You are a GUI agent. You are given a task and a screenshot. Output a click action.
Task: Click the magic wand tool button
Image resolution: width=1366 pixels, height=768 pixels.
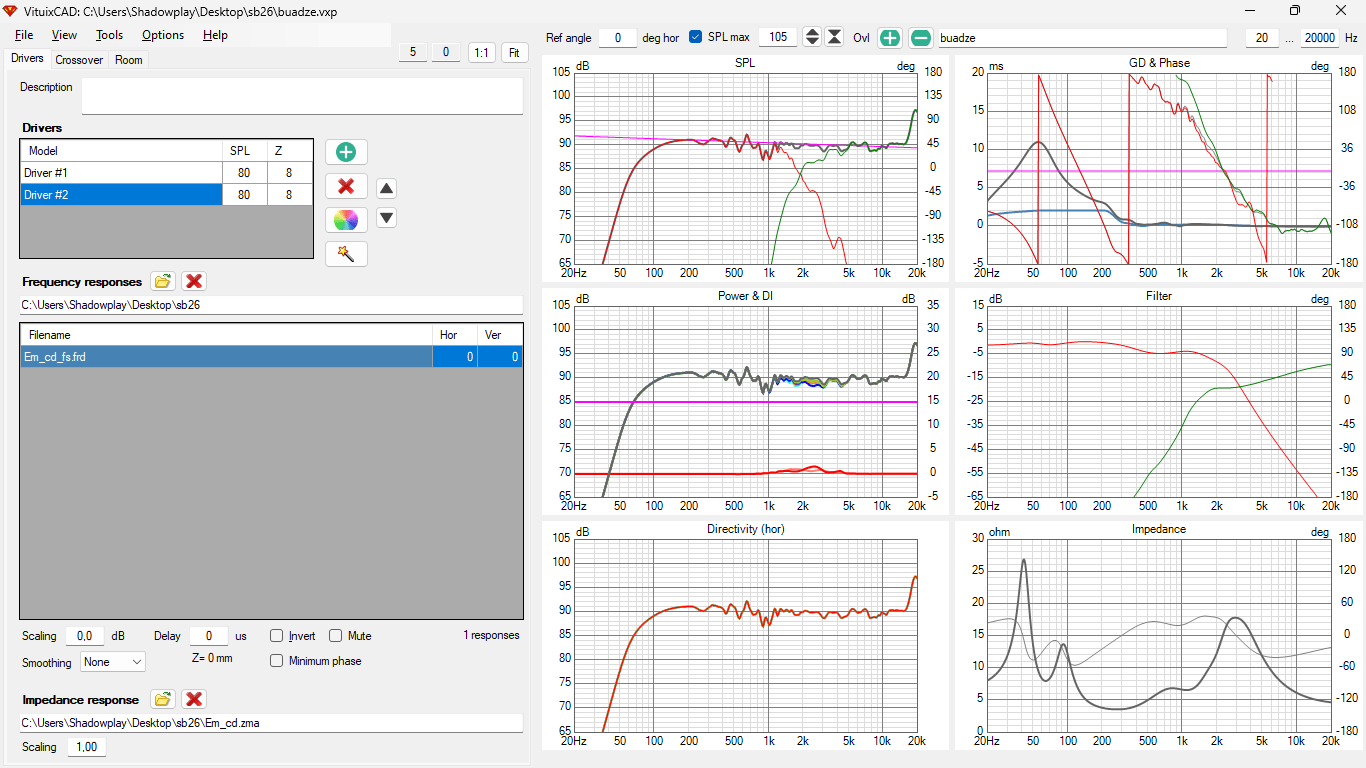coord(346,254)
